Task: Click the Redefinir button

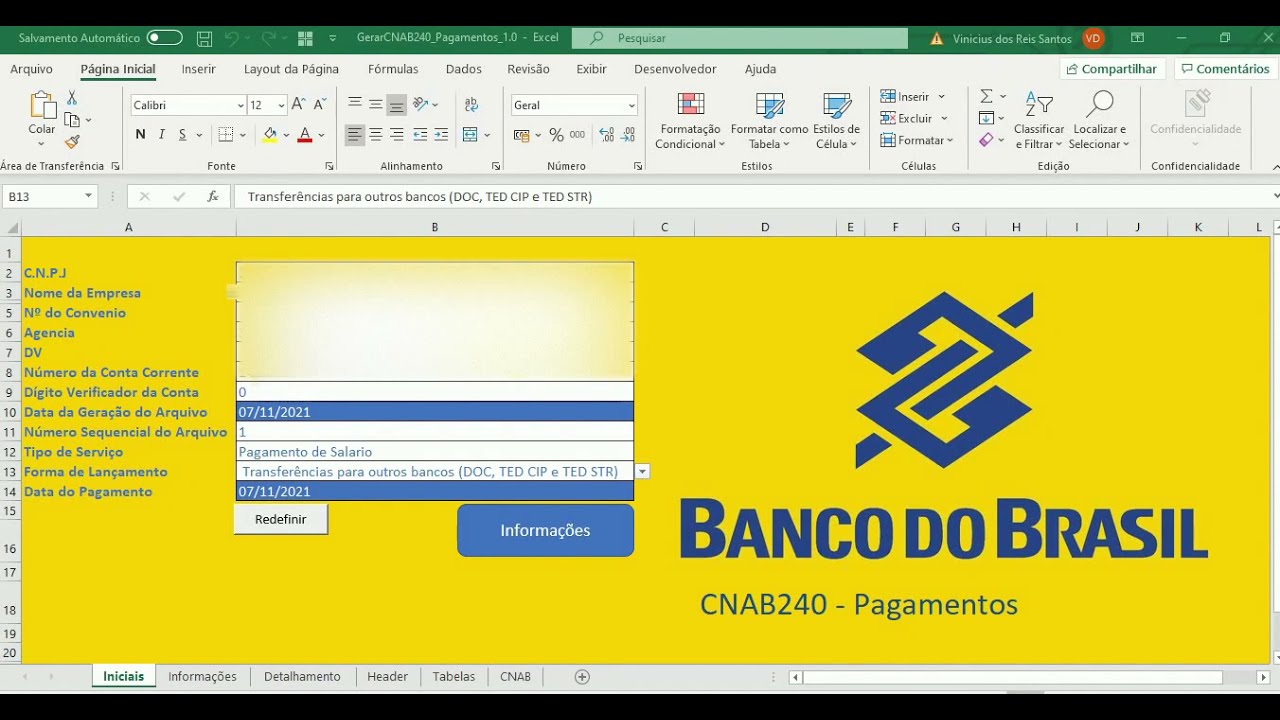Action: point(281,519)
